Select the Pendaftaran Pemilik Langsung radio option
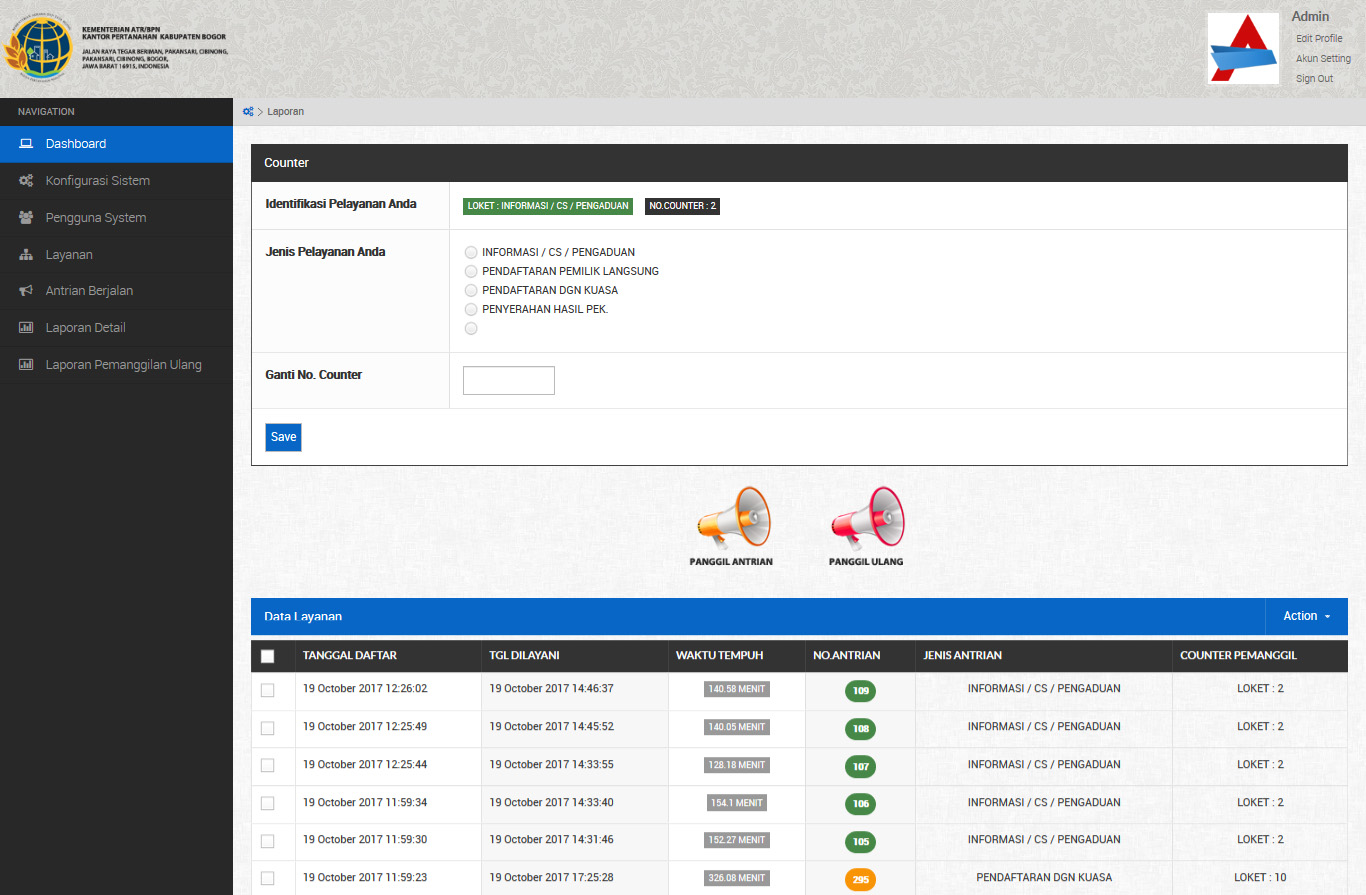The image size is (1366, 895). click(471, 271)
